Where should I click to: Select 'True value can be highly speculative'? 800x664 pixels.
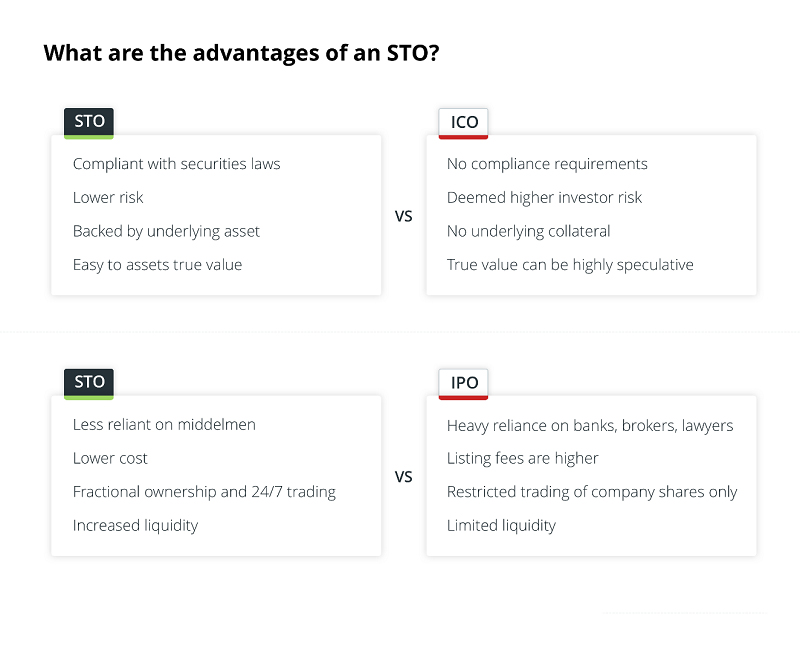[570, 265]
